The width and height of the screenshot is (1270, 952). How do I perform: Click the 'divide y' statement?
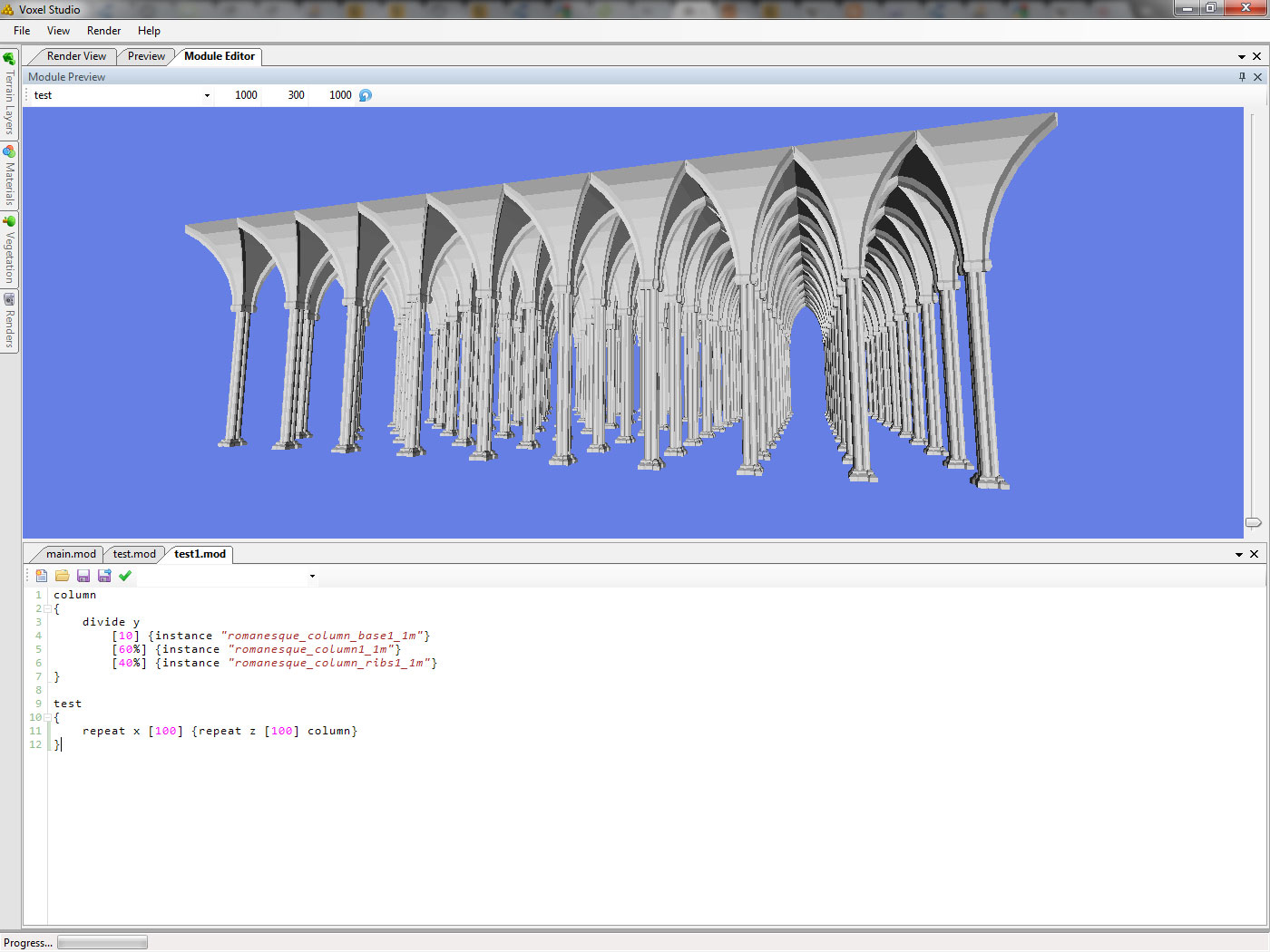coord(111,622)
